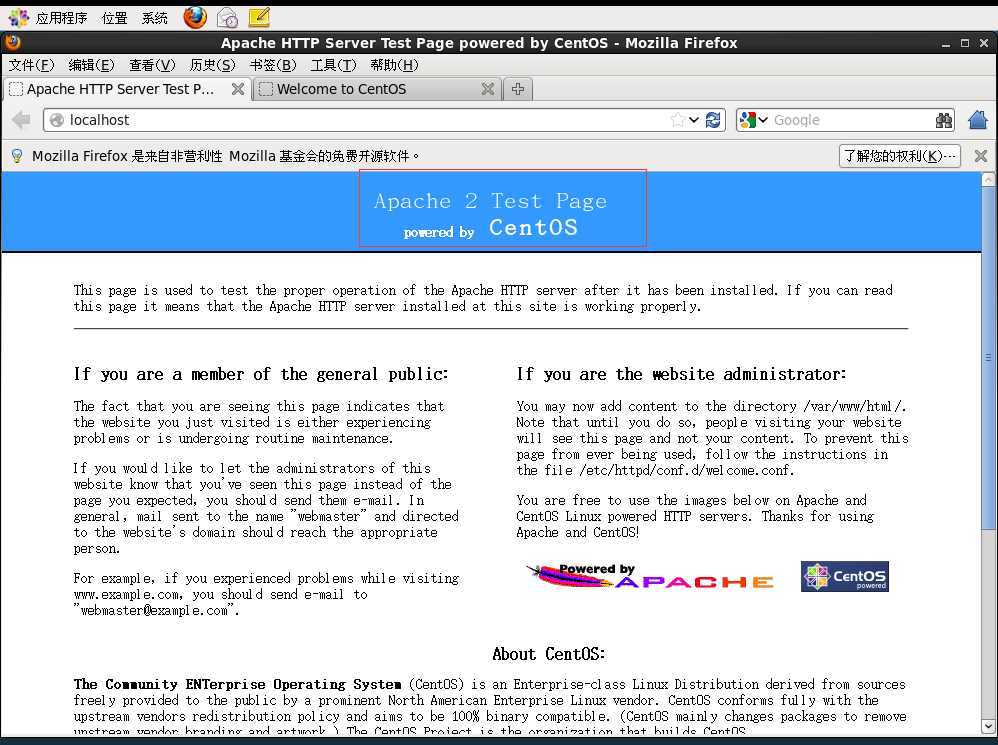Open the 位置 menu
The image size is (998, 745).
(x=115, y=18)
